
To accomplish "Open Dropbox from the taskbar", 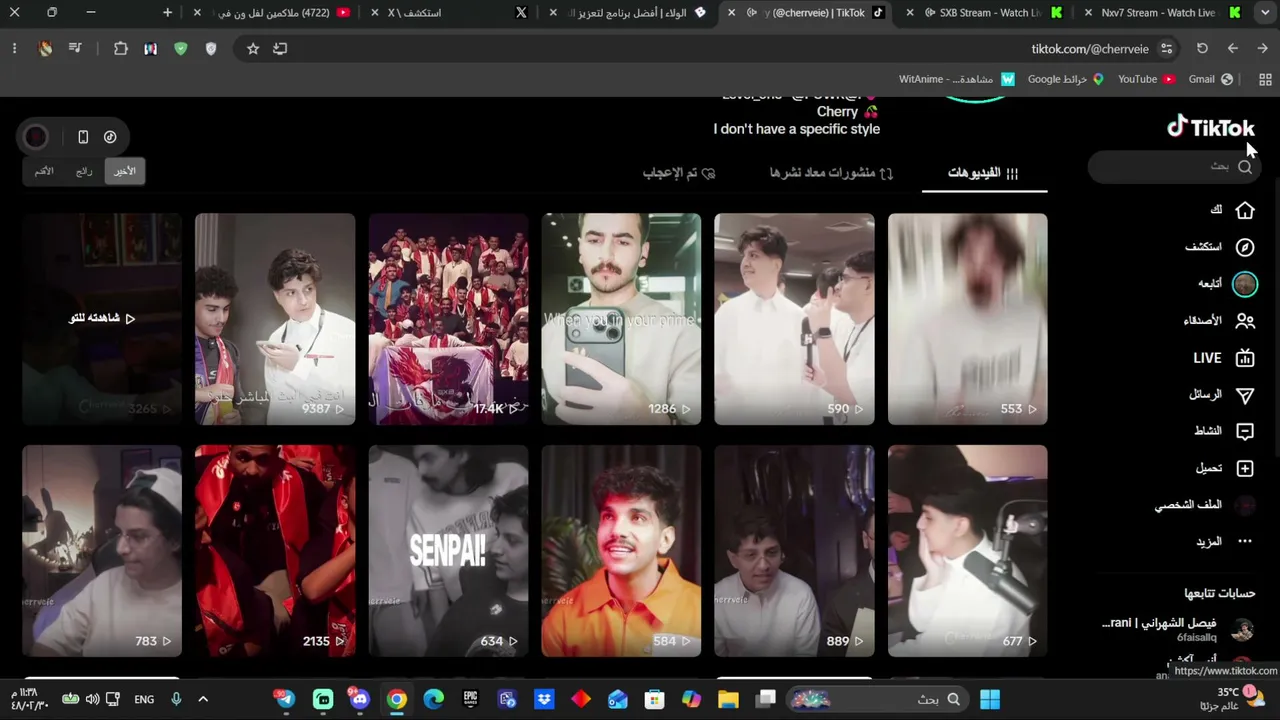I will click(x=544, y=699).
